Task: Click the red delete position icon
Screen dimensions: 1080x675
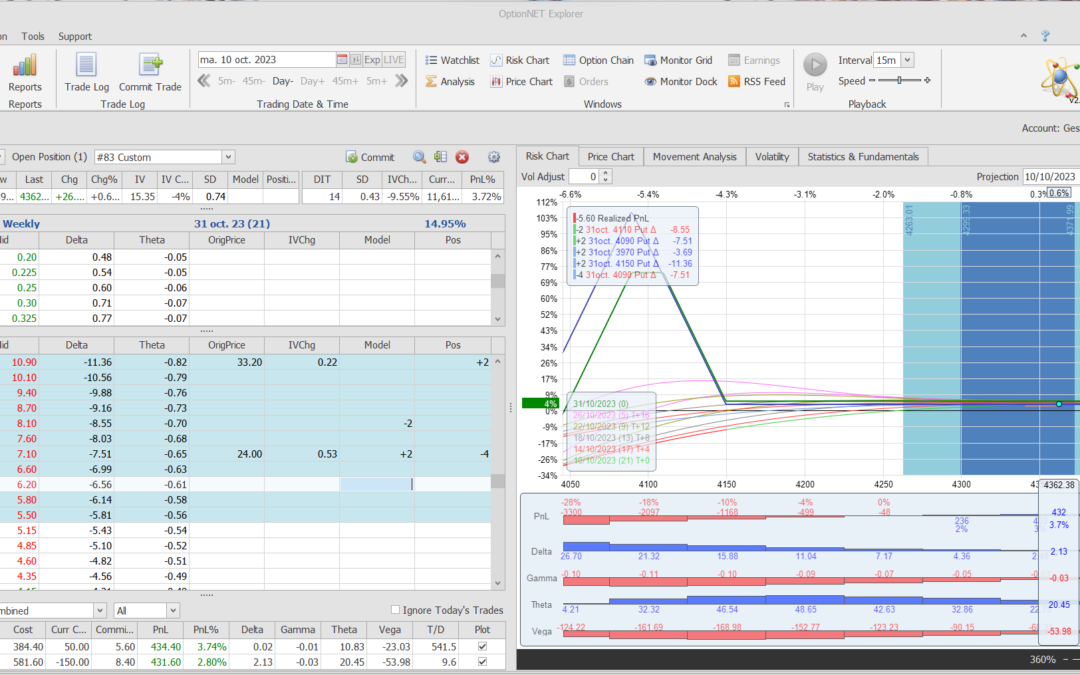Action: click(462, 157)
